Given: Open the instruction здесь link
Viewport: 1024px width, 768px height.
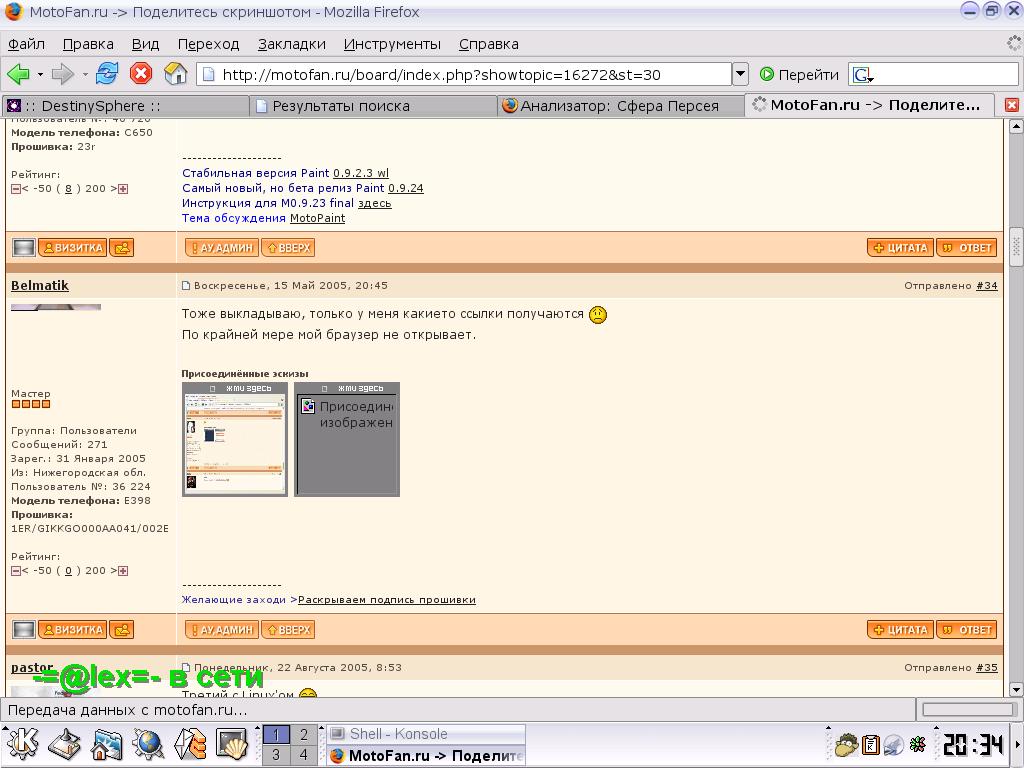Looking at the screenshot, I should pos(374,203).
